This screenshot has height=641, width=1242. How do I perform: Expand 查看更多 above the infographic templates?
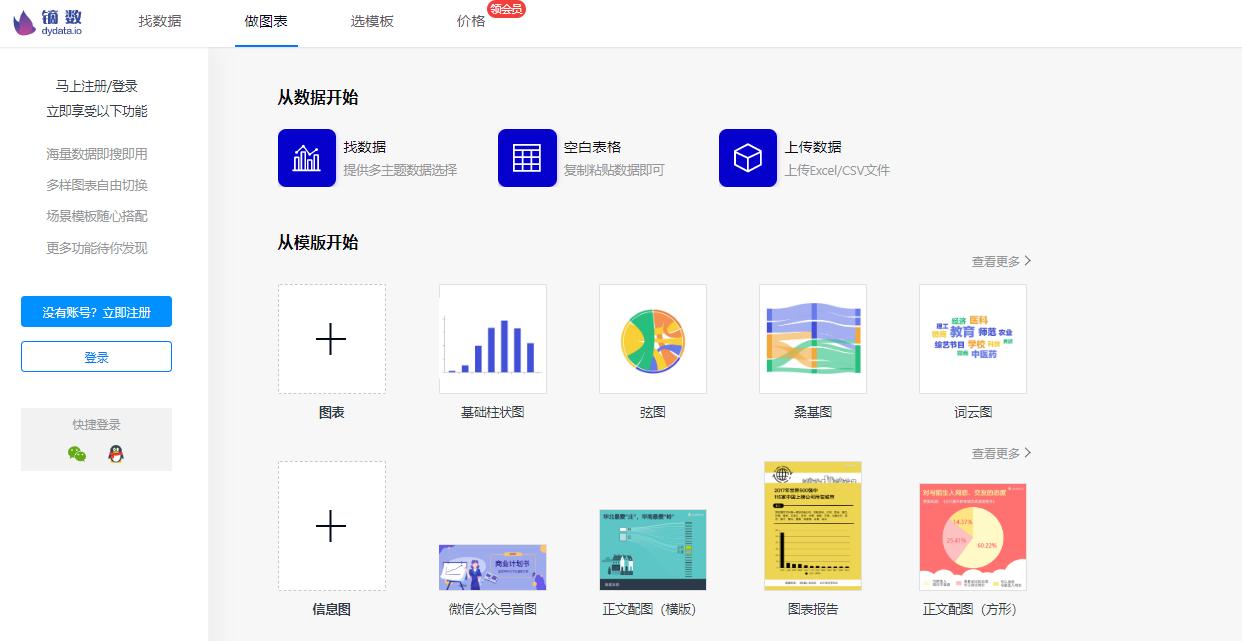click(999, 452)
